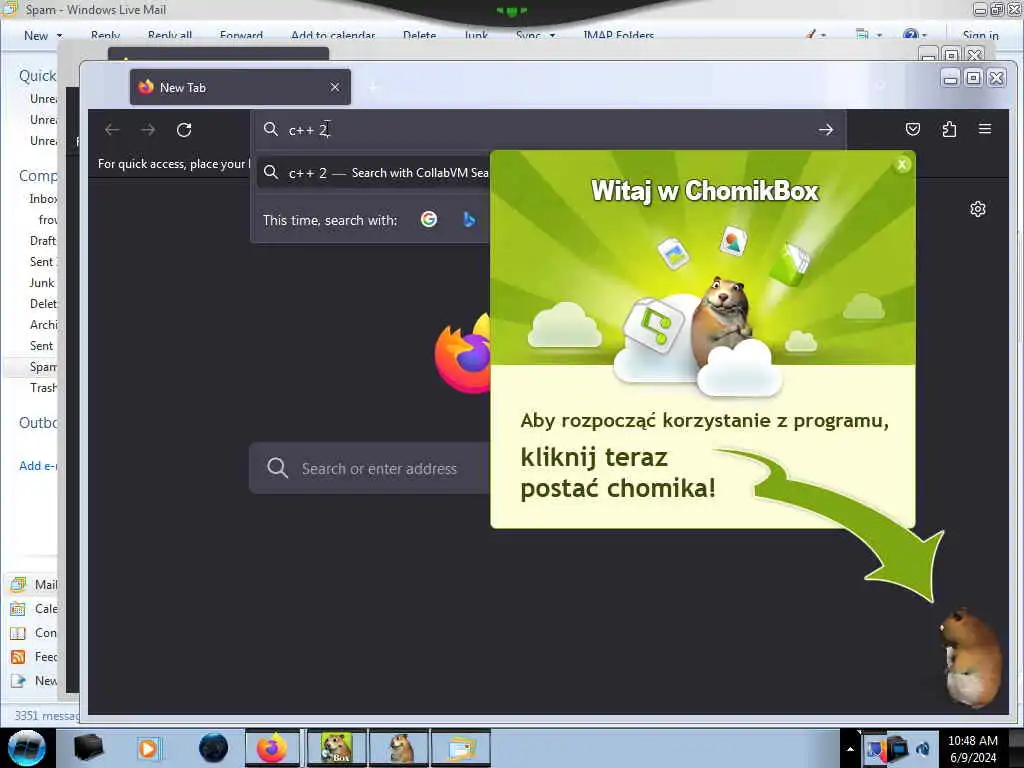
Task: Select Deleted folder in Live Mail
Action: tap(43, 304)
